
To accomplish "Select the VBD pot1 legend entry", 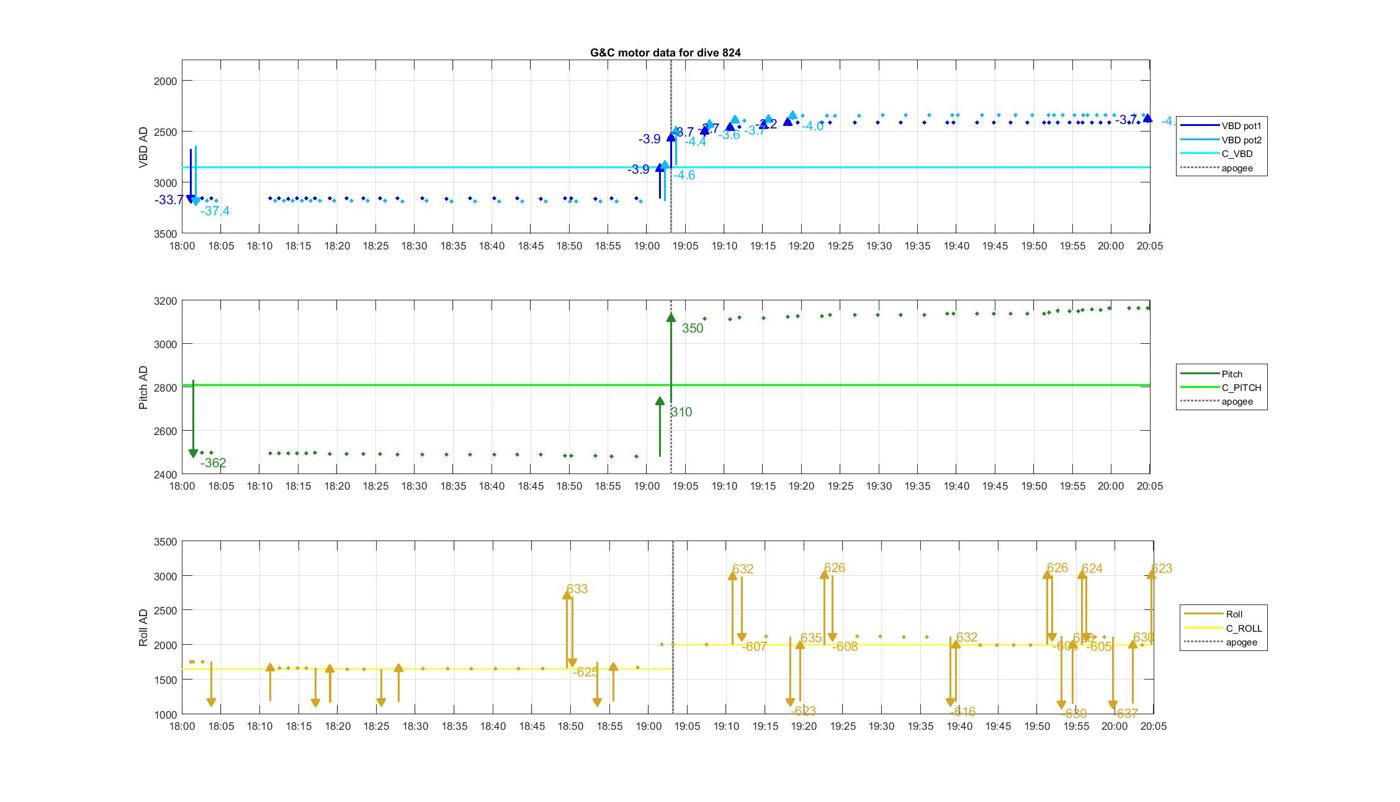I will [x=1221, y=126].
